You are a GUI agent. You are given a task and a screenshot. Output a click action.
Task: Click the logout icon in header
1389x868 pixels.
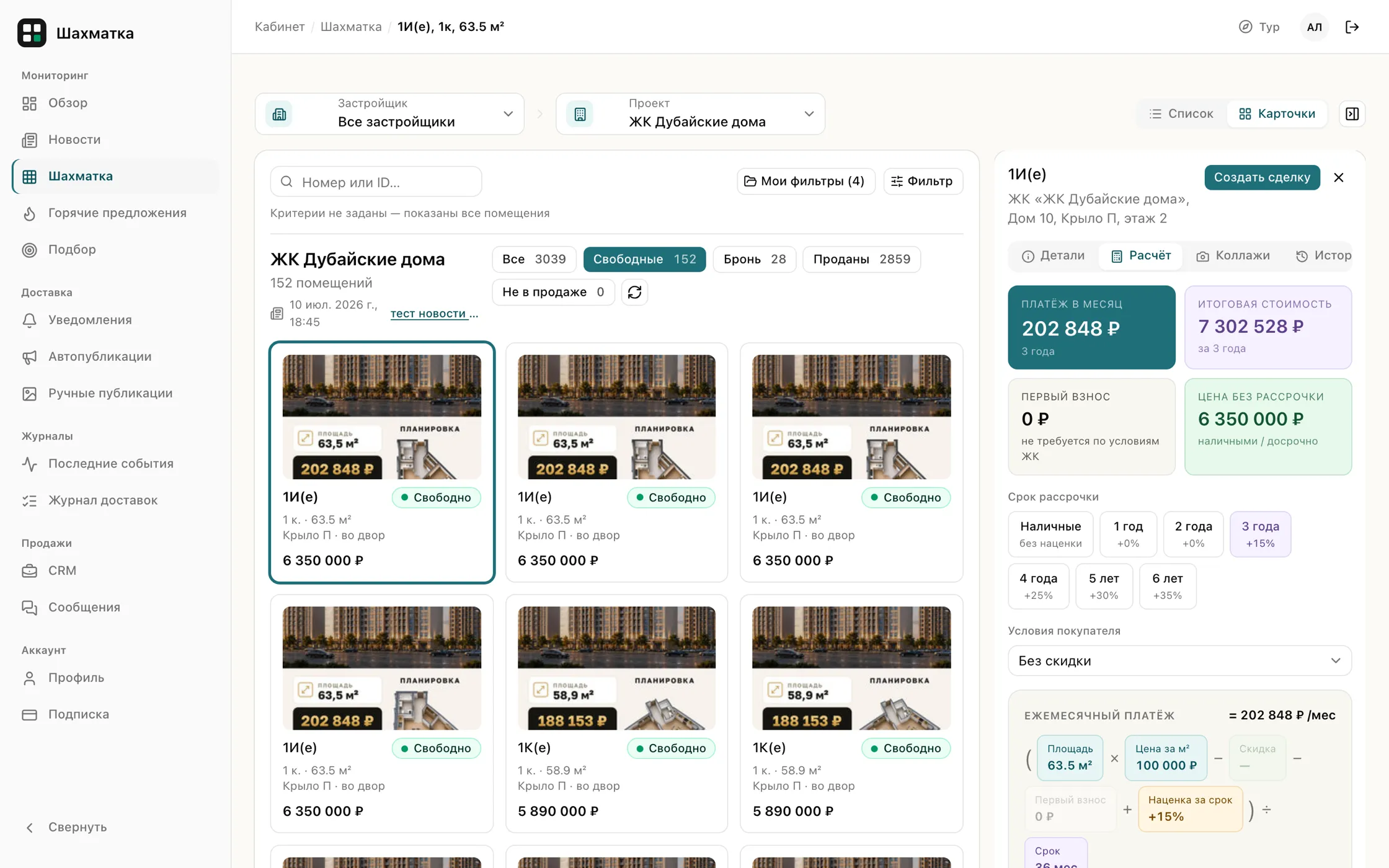coord(1352,27)
